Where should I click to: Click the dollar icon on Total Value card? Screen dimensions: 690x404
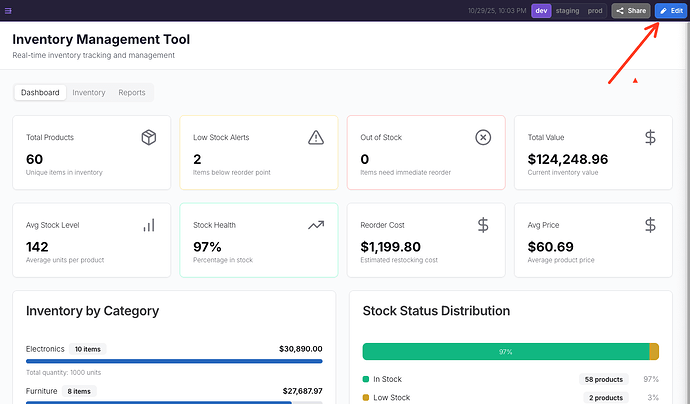click(x=650, y=137)
